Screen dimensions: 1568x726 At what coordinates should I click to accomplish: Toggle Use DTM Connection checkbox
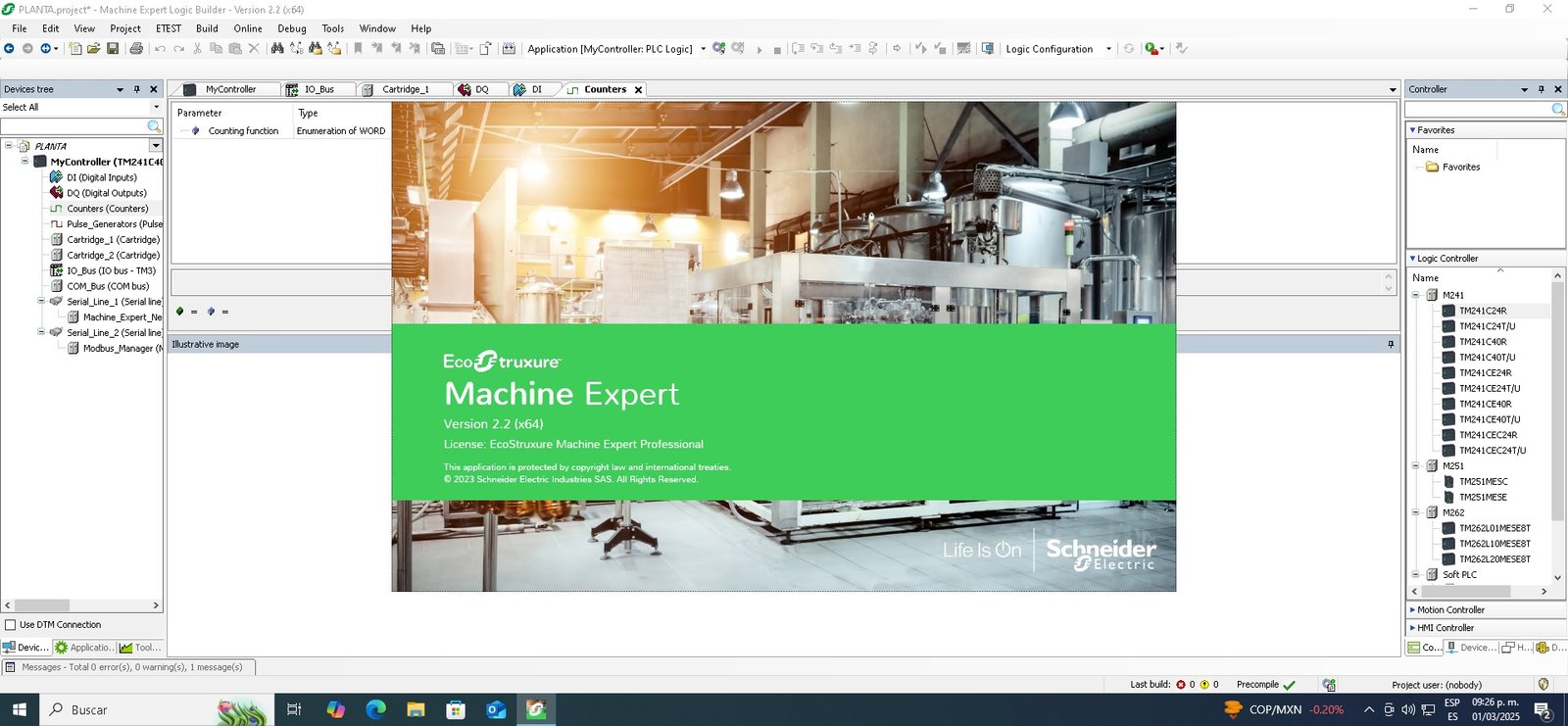(x=11, y=624)
